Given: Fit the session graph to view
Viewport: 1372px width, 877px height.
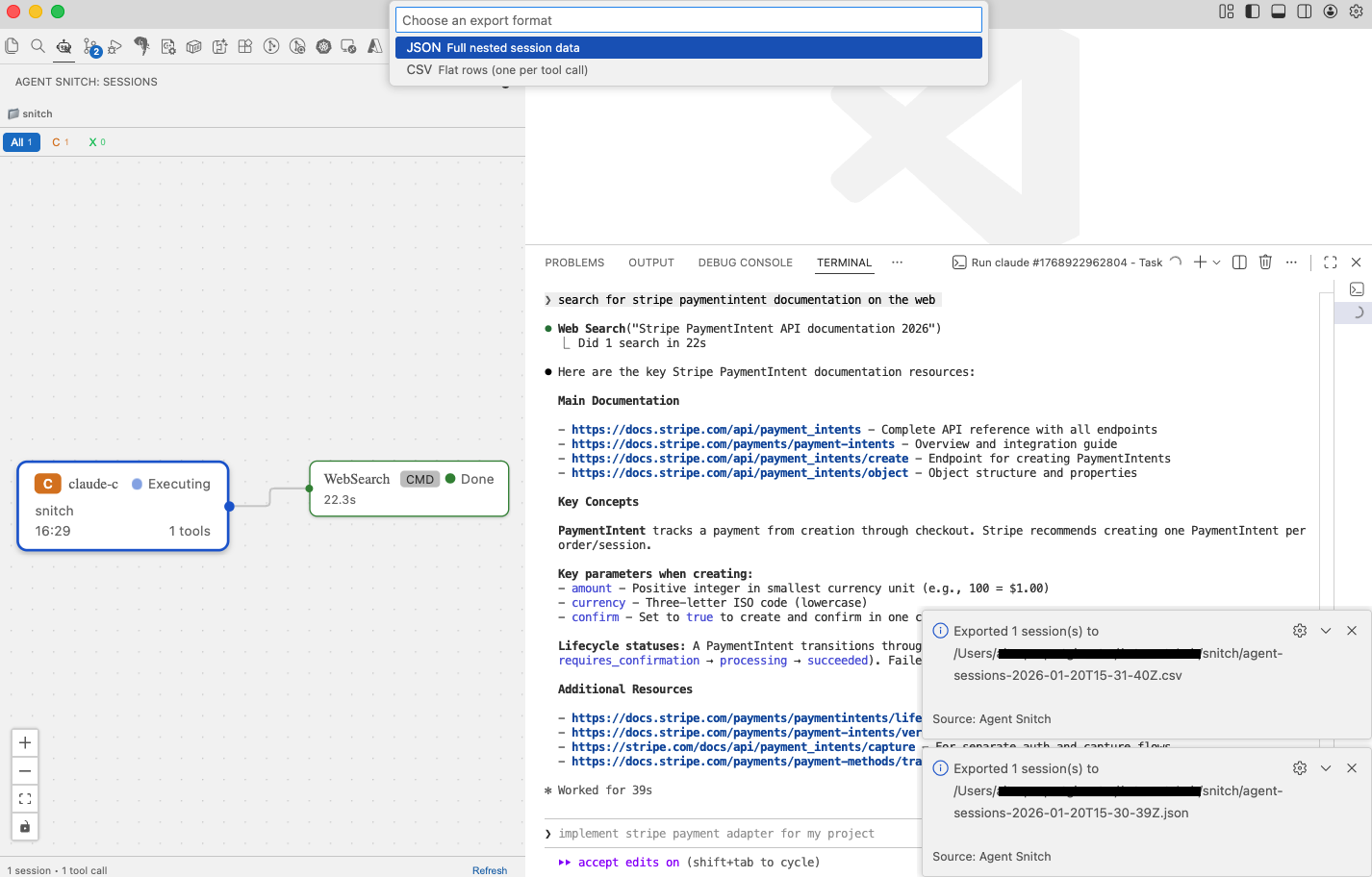Looking at the screenshot, I should point(25,799).
